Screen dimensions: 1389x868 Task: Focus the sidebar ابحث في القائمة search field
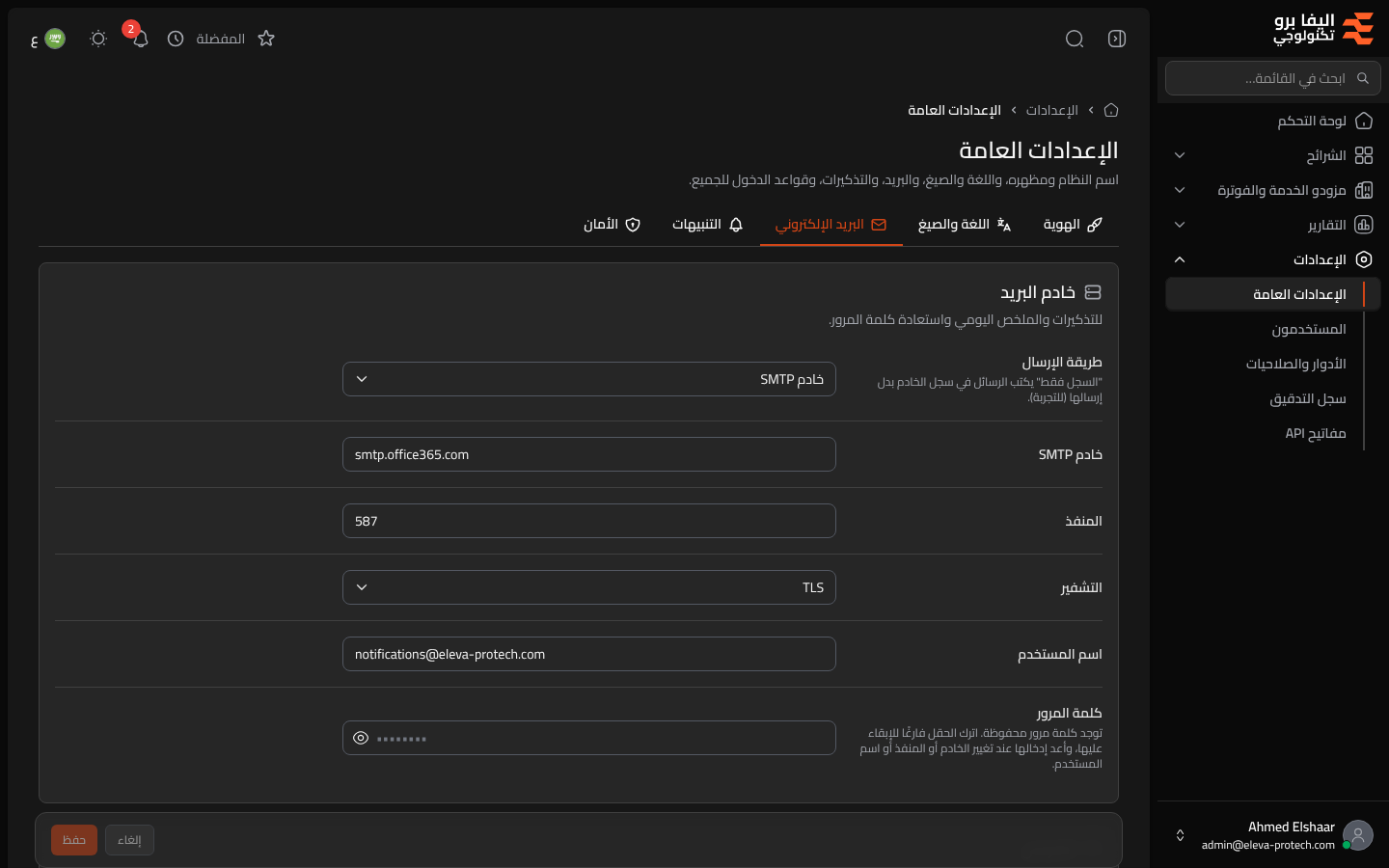click(x=1273, y=78)
